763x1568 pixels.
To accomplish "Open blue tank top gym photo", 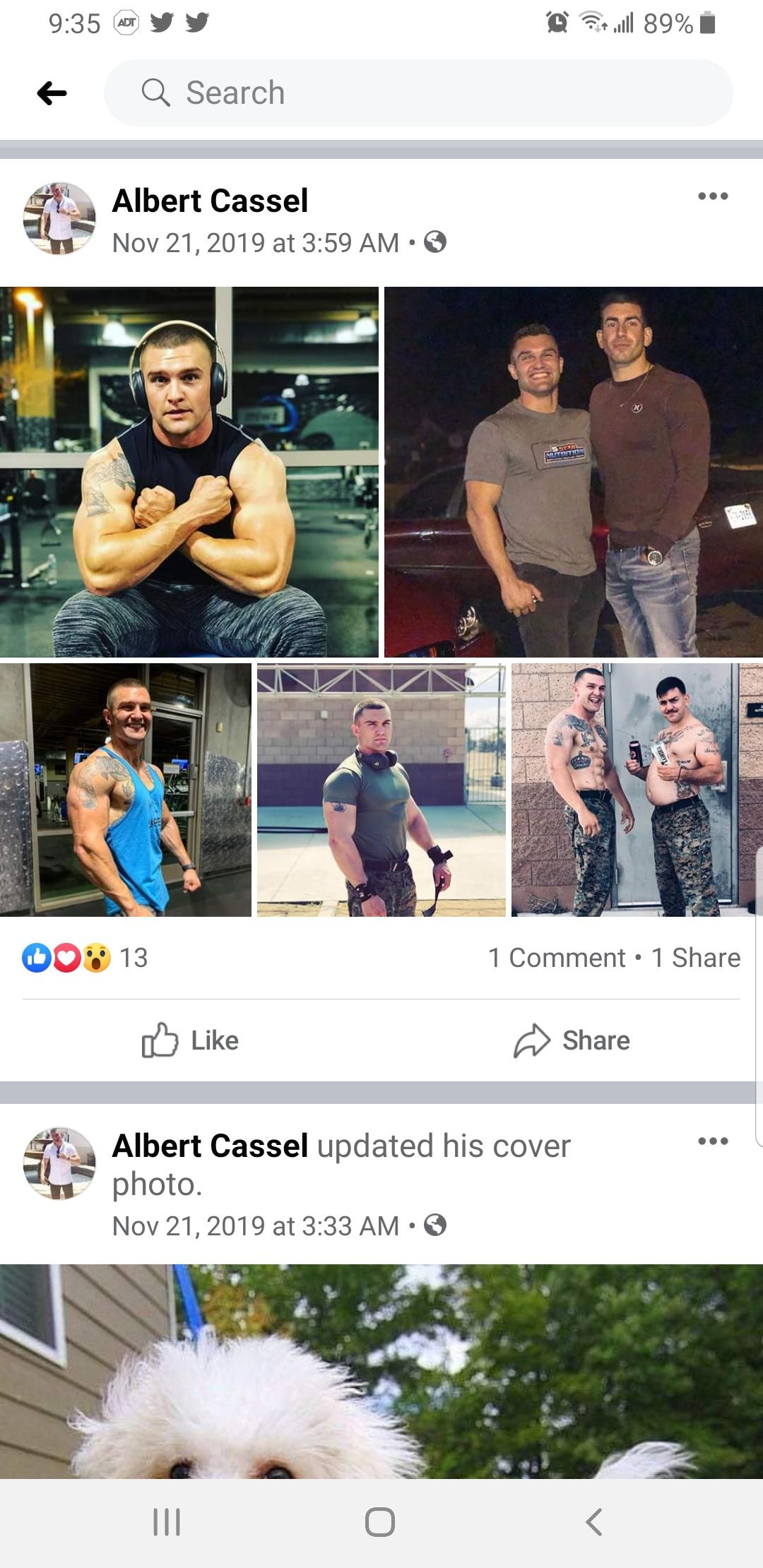I will pos(126,790).
